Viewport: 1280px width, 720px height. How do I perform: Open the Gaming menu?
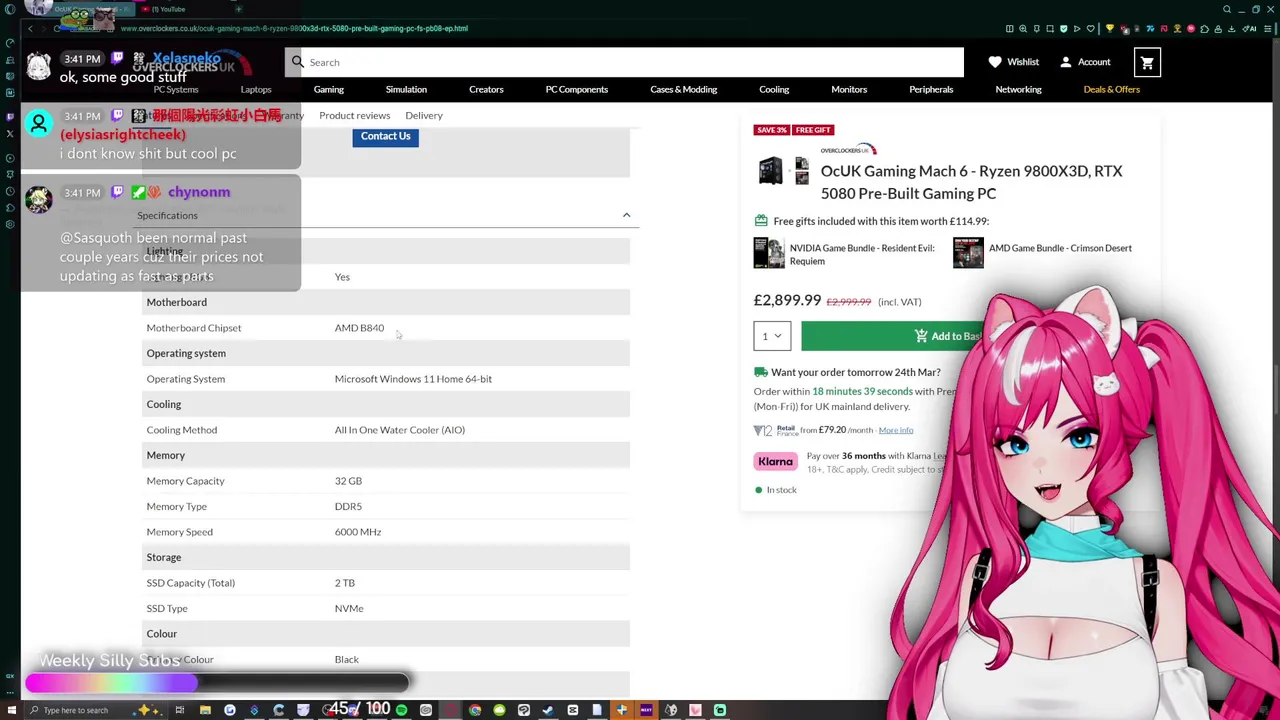329,89
